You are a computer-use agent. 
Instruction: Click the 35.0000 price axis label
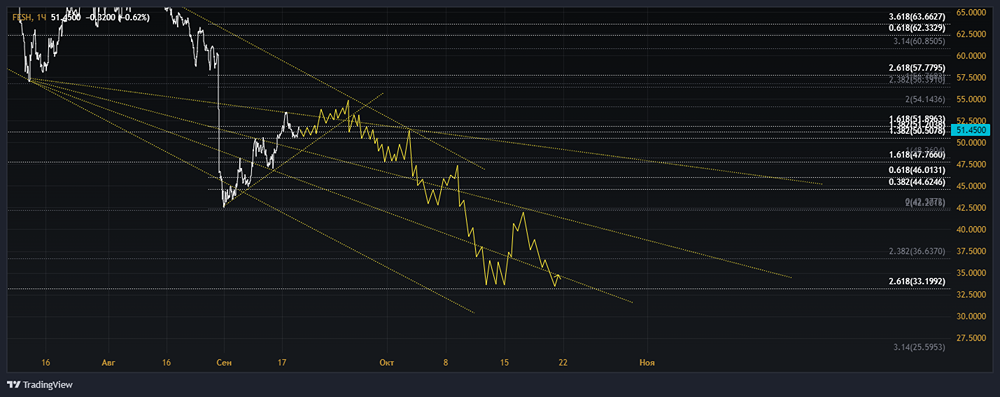pos(970,273)
